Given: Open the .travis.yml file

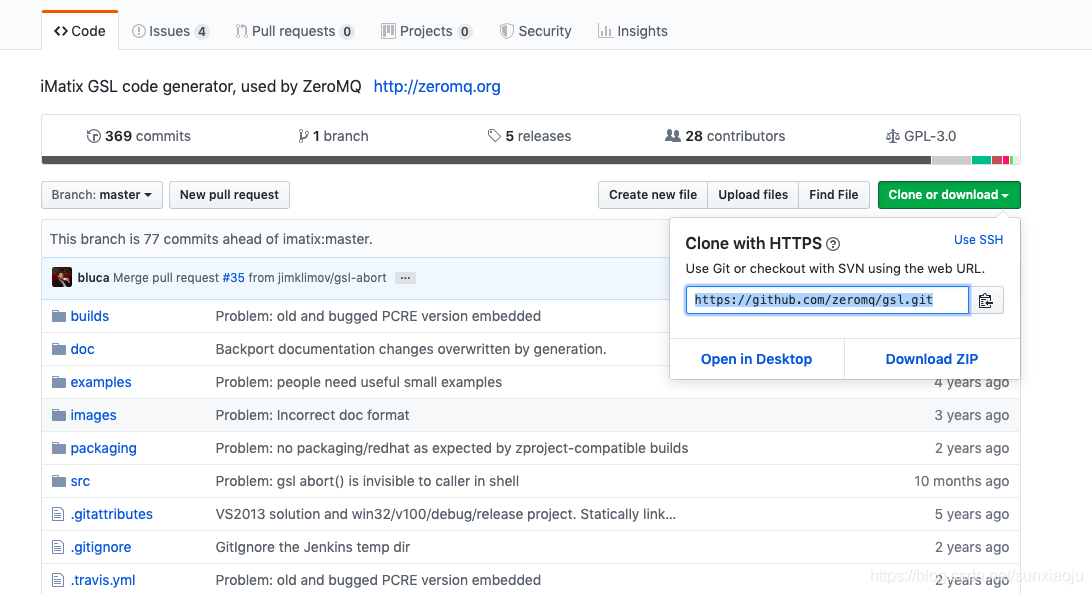Looking at the screenshot, I should point(103,580).
